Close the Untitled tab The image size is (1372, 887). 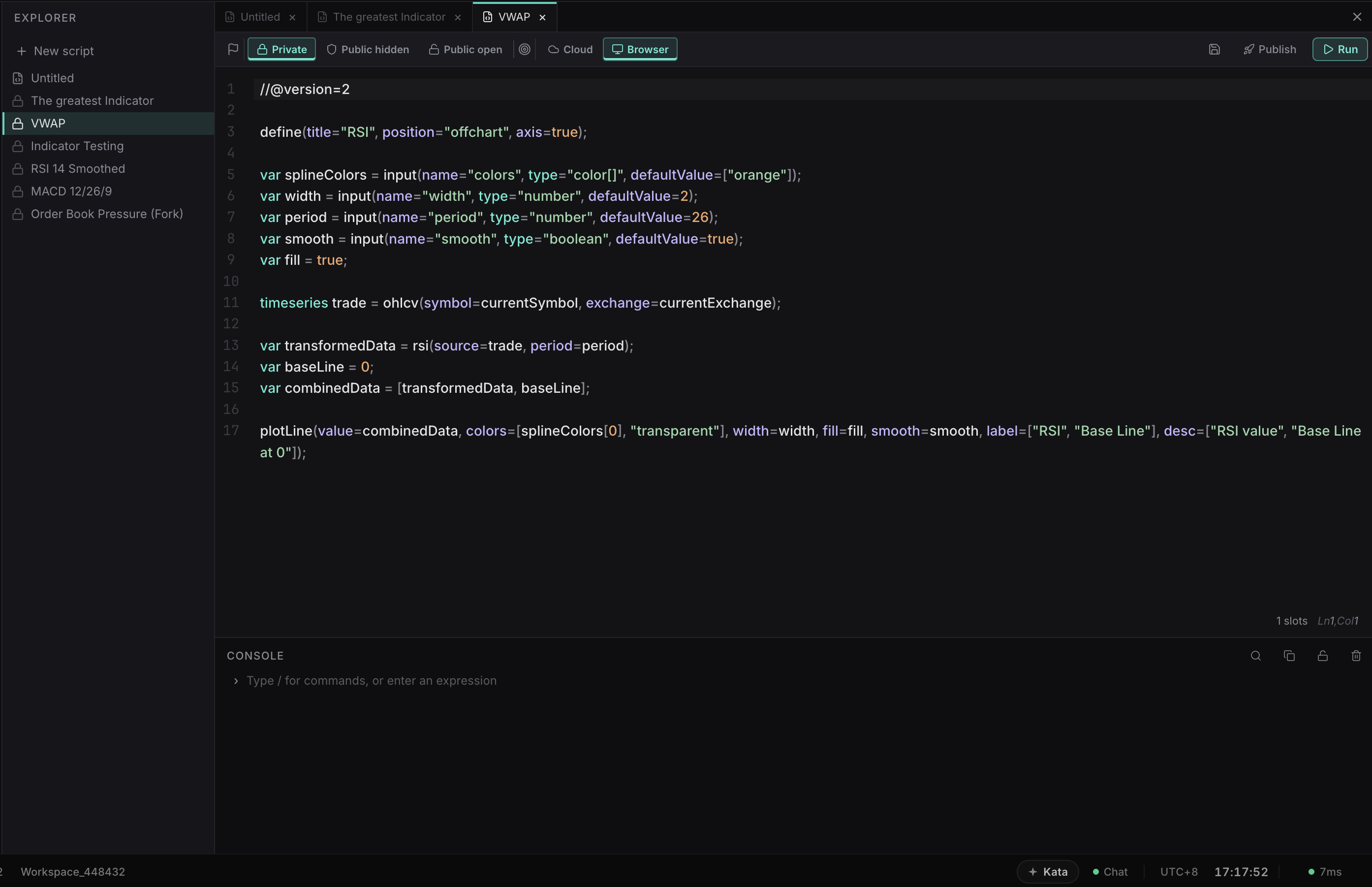point(292,17)
